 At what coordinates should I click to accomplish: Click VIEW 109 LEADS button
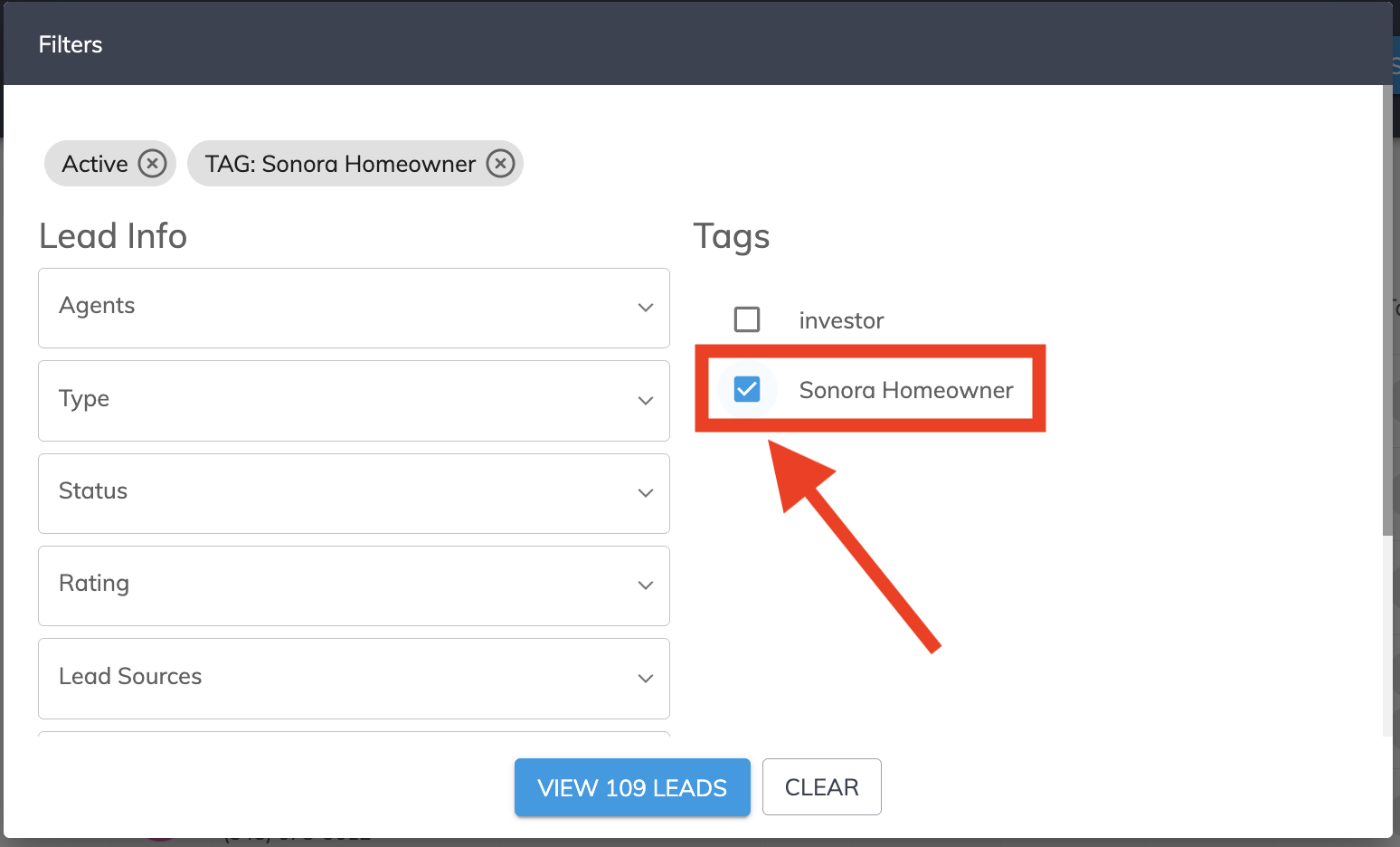[632, 787]
